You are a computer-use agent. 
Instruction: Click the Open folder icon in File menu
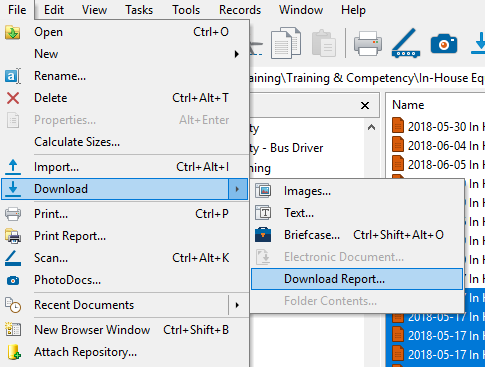pyautogui.click(x=13, y=32)
